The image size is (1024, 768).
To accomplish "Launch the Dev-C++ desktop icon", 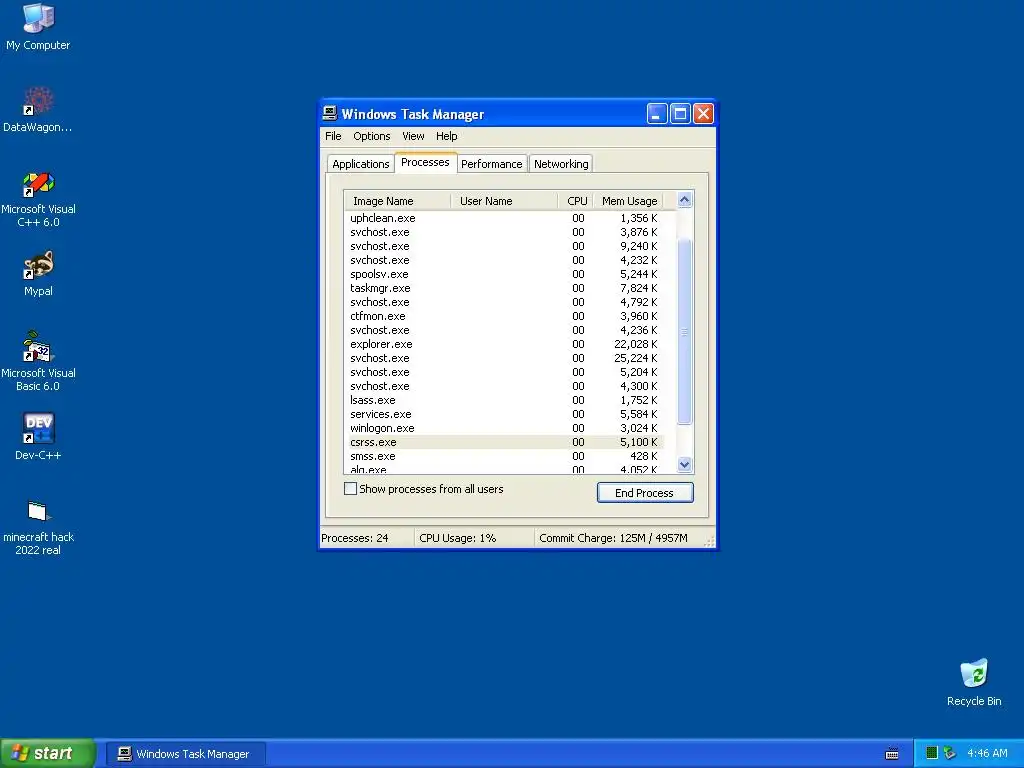I will pyautogui.click(x=38, y=436).
